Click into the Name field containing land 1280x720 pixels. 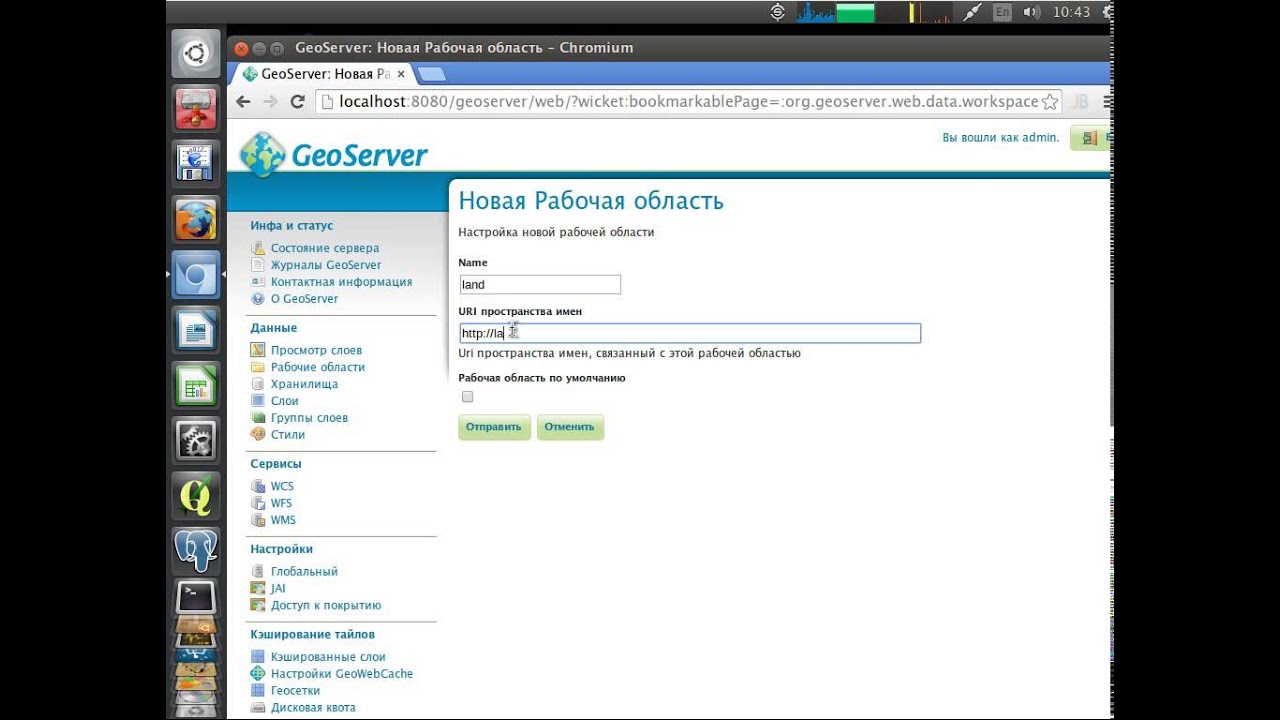[540, 285]
